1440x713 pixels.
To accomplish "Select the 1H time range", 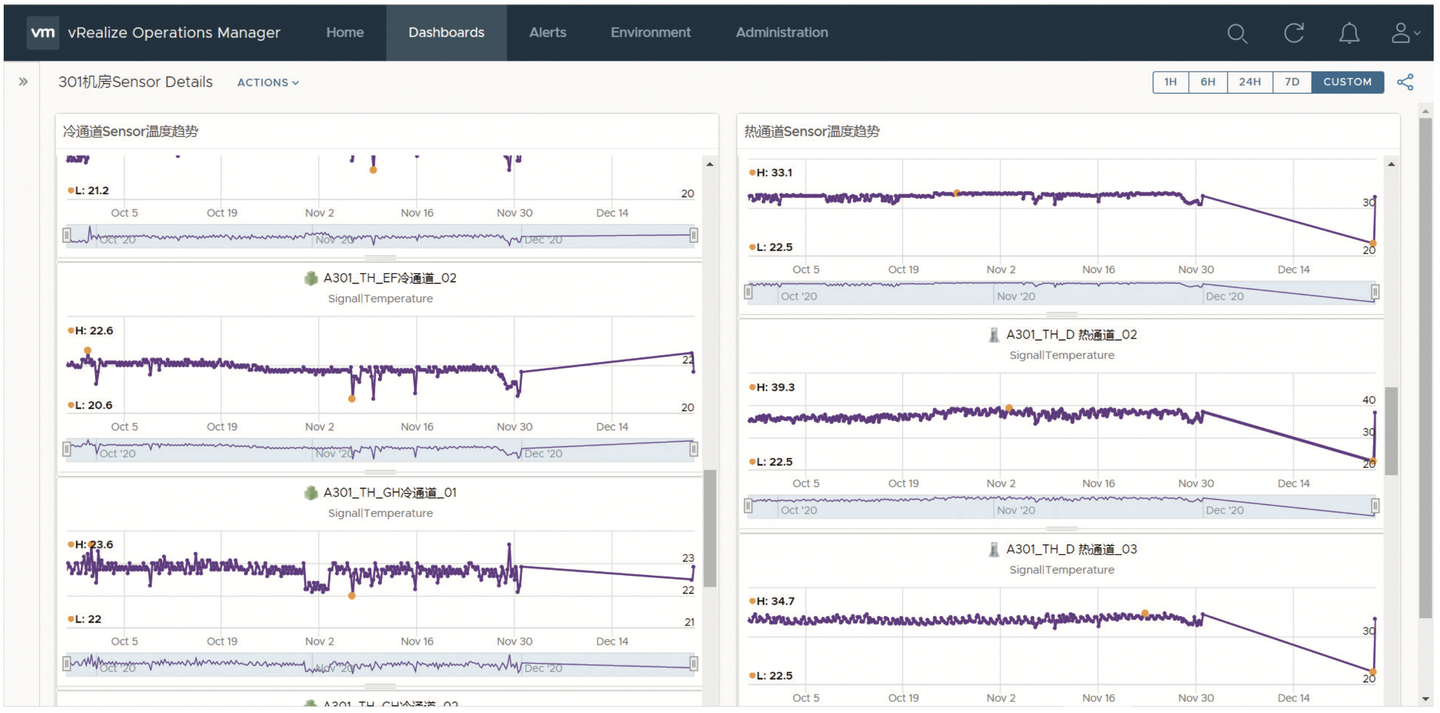I will pos(1170,82).
